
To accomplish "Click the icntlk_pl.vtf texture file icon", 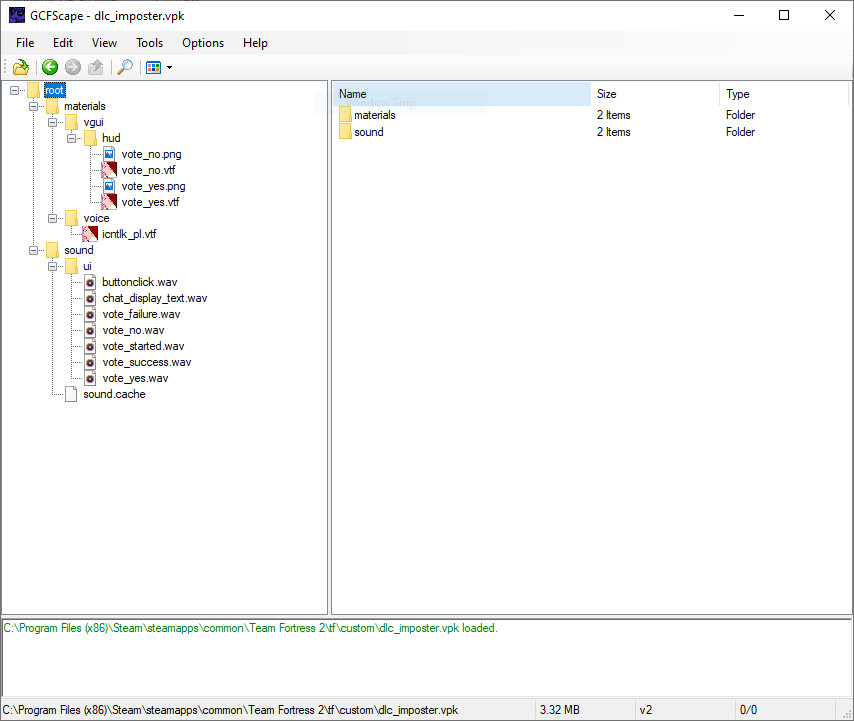I will coord(90,234).
